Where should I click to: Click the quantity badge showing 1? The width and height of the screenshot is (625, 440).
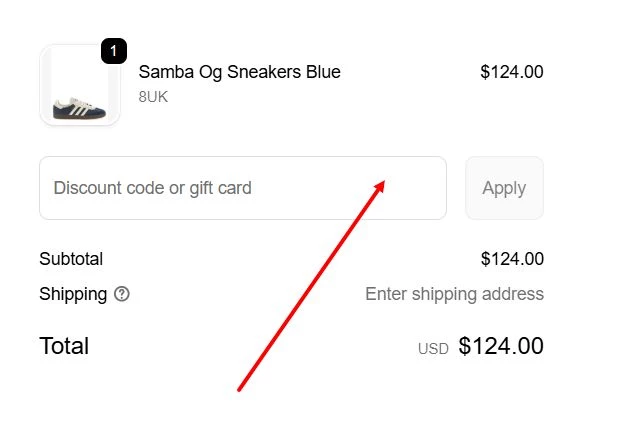pyautogui.click(x=114, y=50)
